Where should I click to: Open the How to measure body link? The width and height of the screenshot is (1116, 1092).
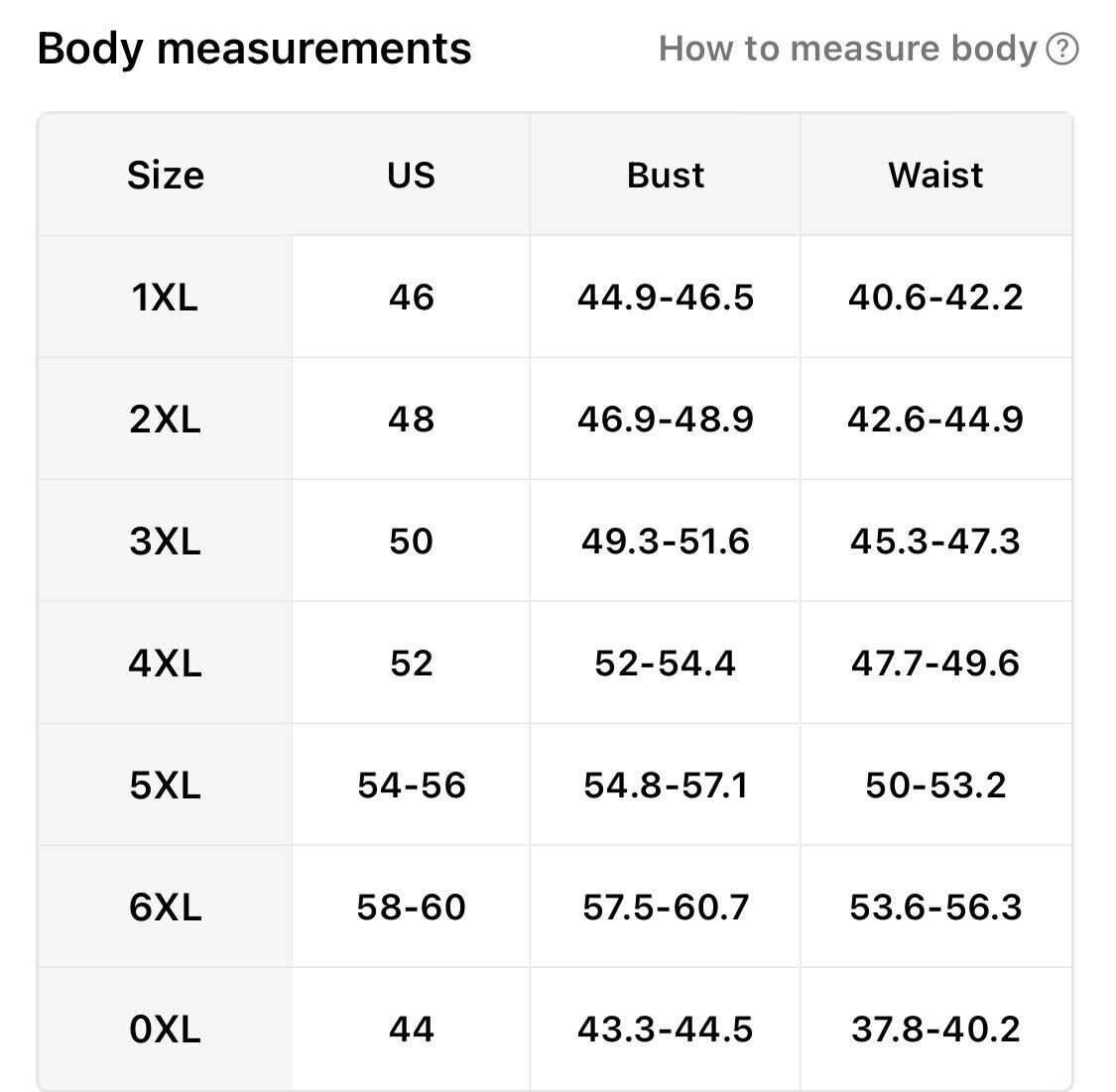click(847, 49)
